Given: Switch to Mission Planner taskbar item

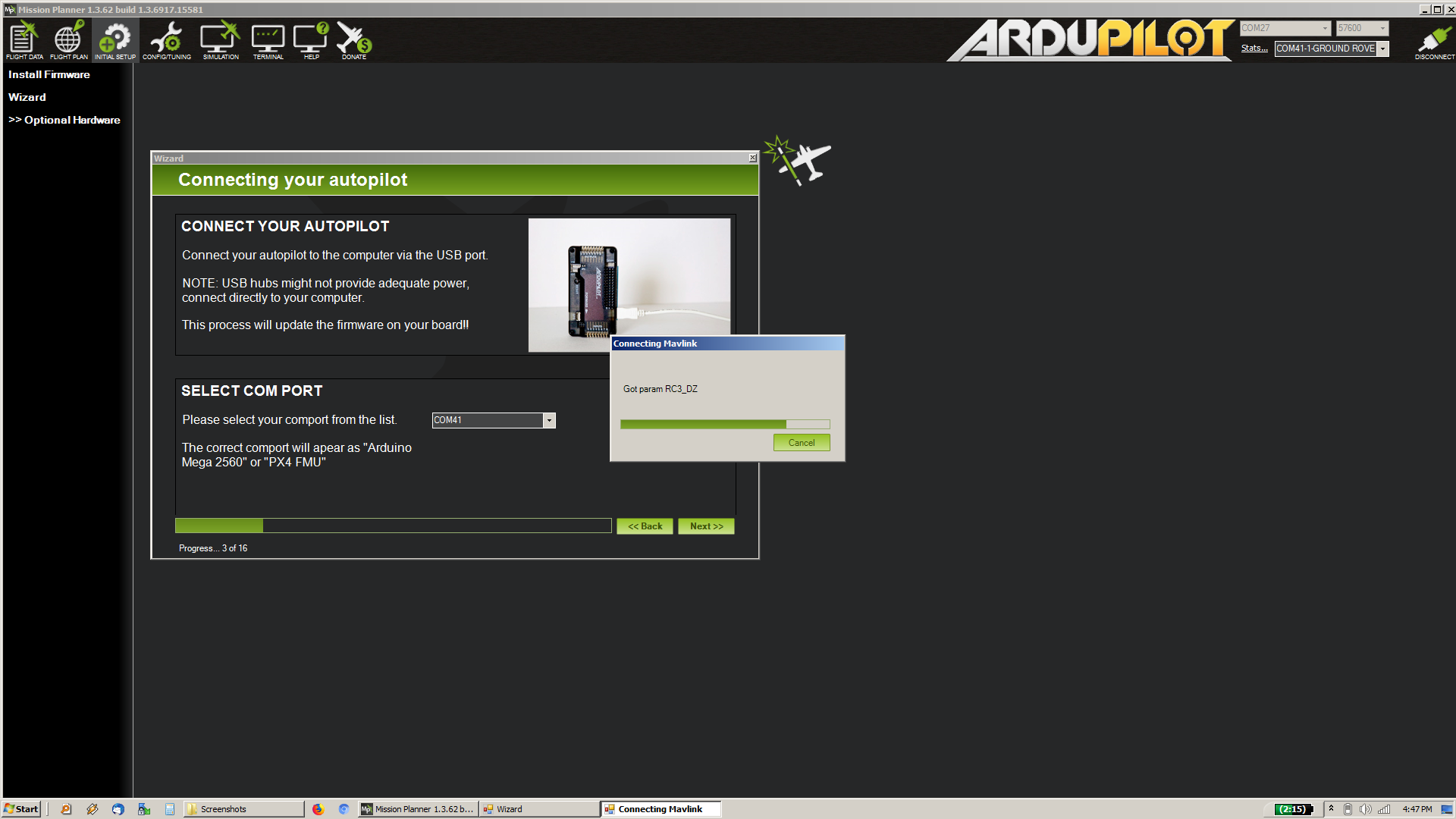Looking at the screenshot, I should (x=418, y=809).
